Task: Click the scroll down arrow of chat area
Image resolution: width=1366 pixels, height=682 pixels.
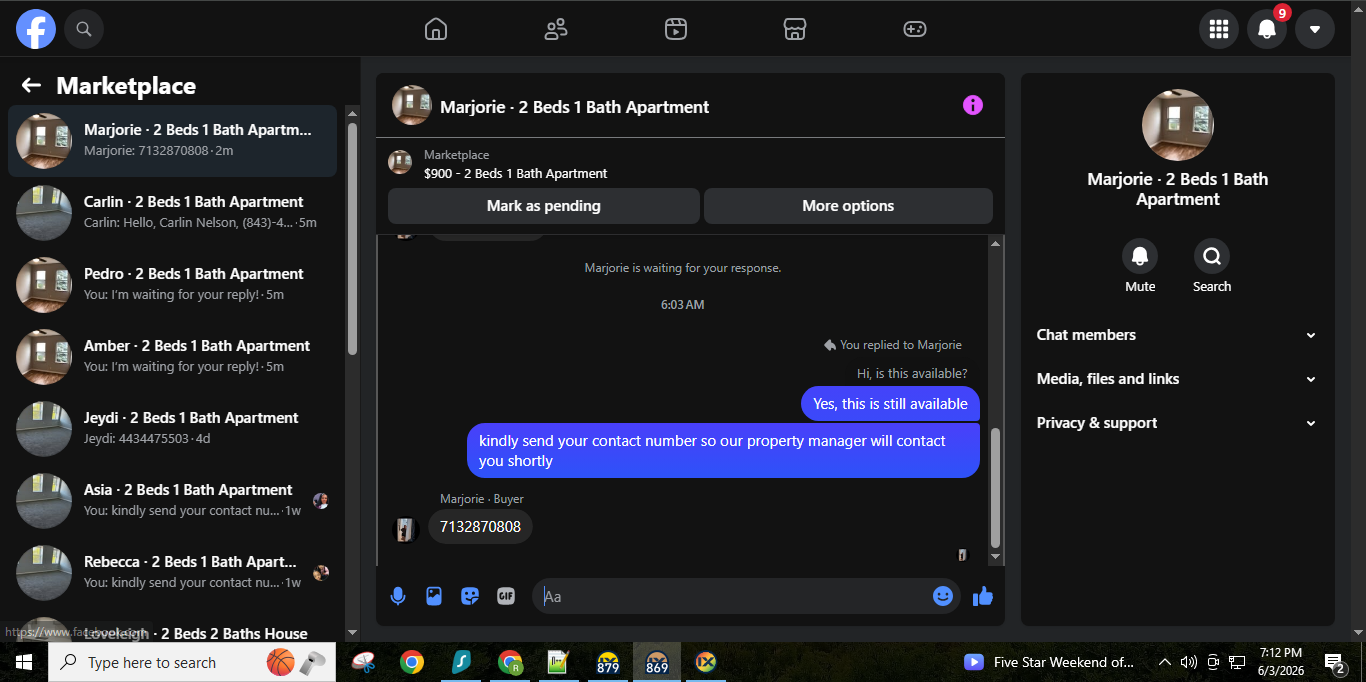Action: coord(995,557)
